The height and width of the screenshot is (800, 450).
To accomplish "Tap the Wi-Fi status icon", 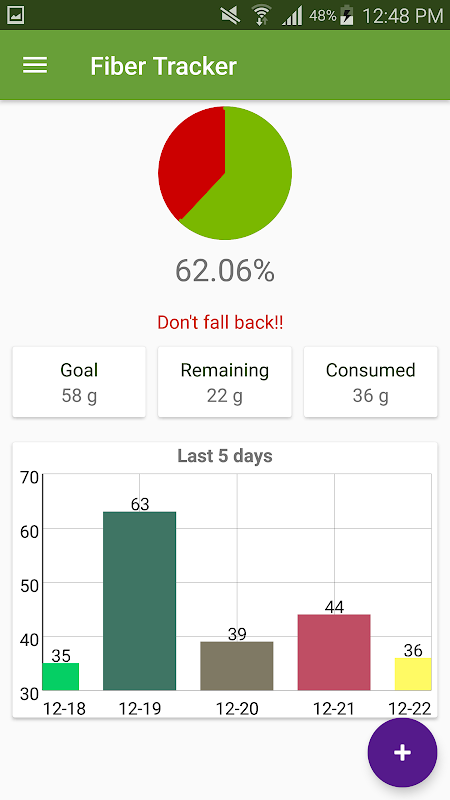I will click(261, 16).
